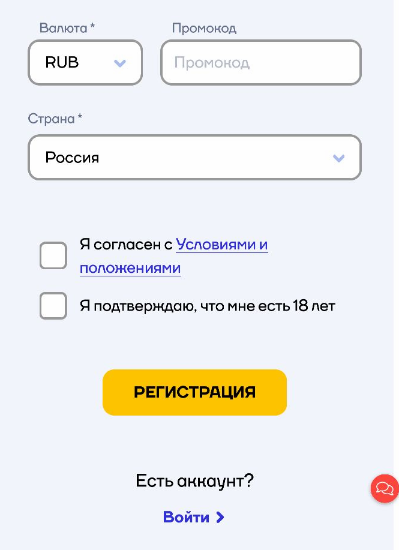The image size is (399, 550).
Task: Select the Россия value text in country box
Action: point(72,157)
